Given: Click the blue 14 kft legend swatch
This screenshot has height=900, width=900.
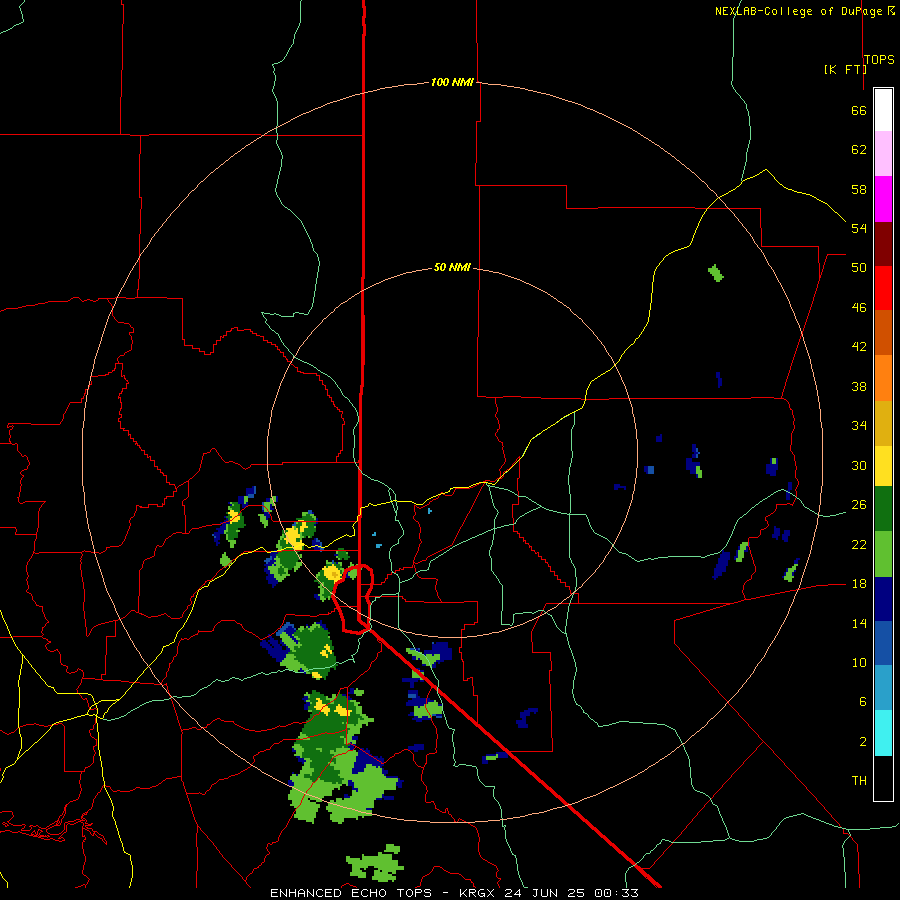Looking at the screenshot, I should [x=883, y=644].
